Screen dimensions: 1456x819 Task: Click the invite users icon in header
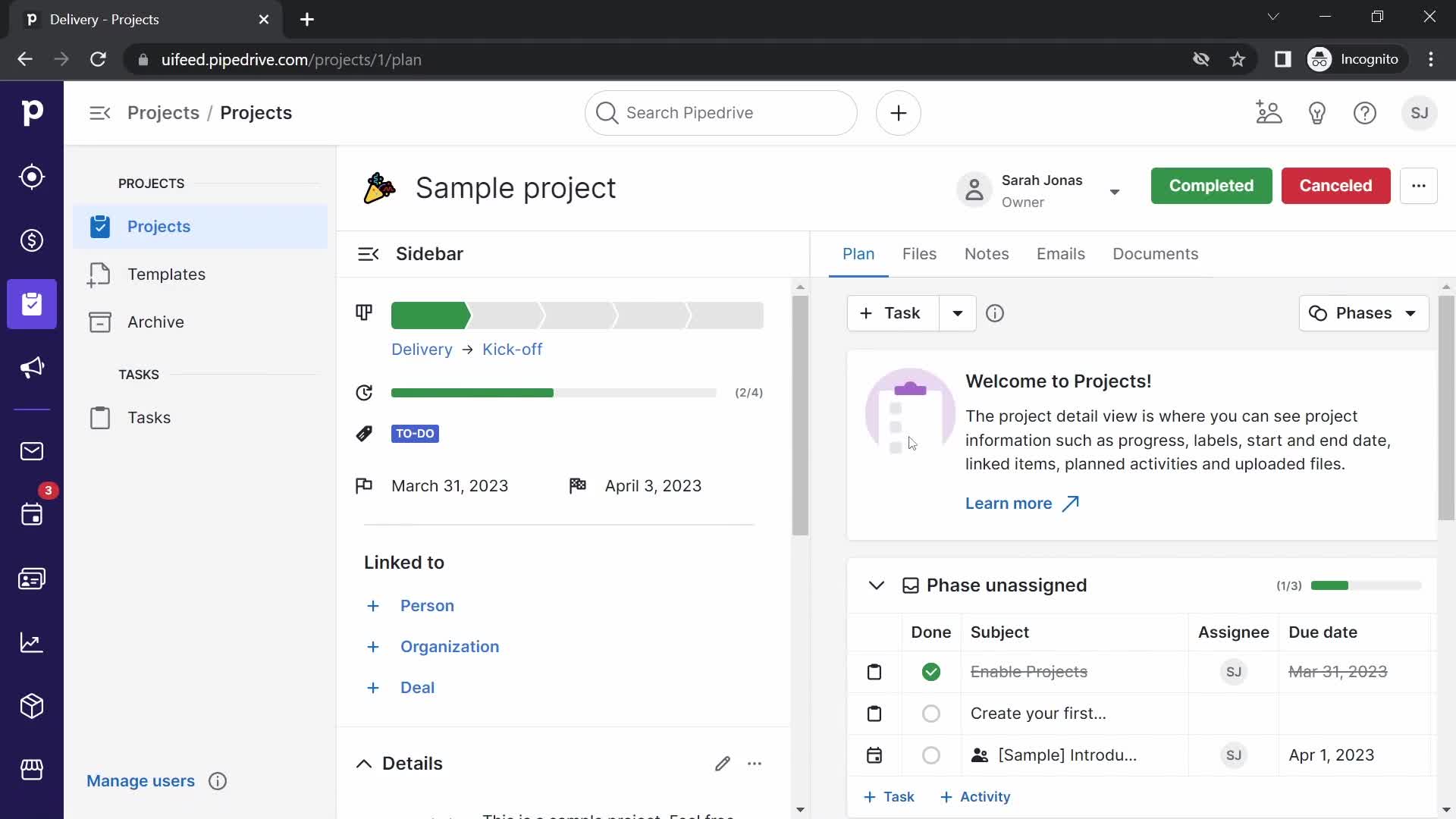pyautogui.click(x=1269, y=113)
